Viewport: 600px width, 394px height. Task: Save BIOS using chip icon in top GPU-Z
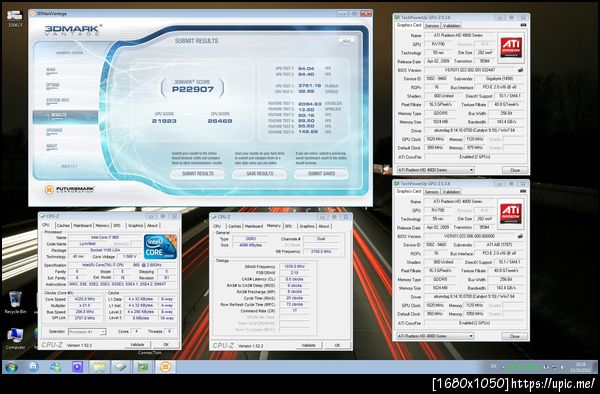point(520,70)
